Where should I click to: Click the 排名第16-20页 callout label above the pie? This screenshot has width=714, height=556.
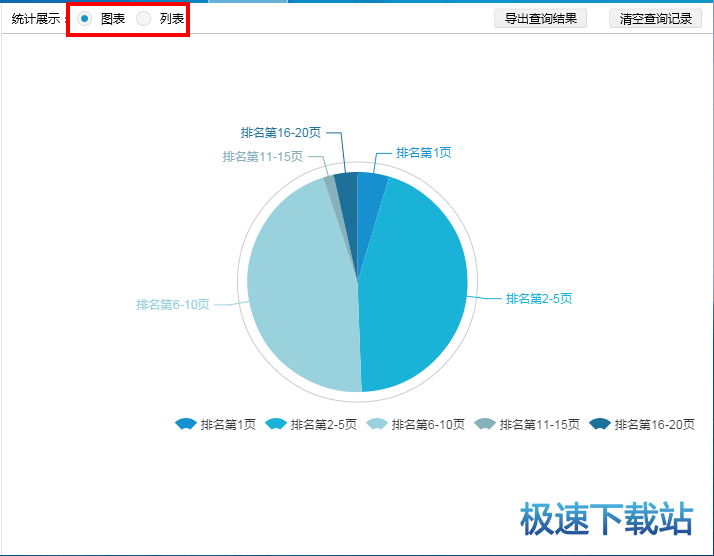pos(280,133)
